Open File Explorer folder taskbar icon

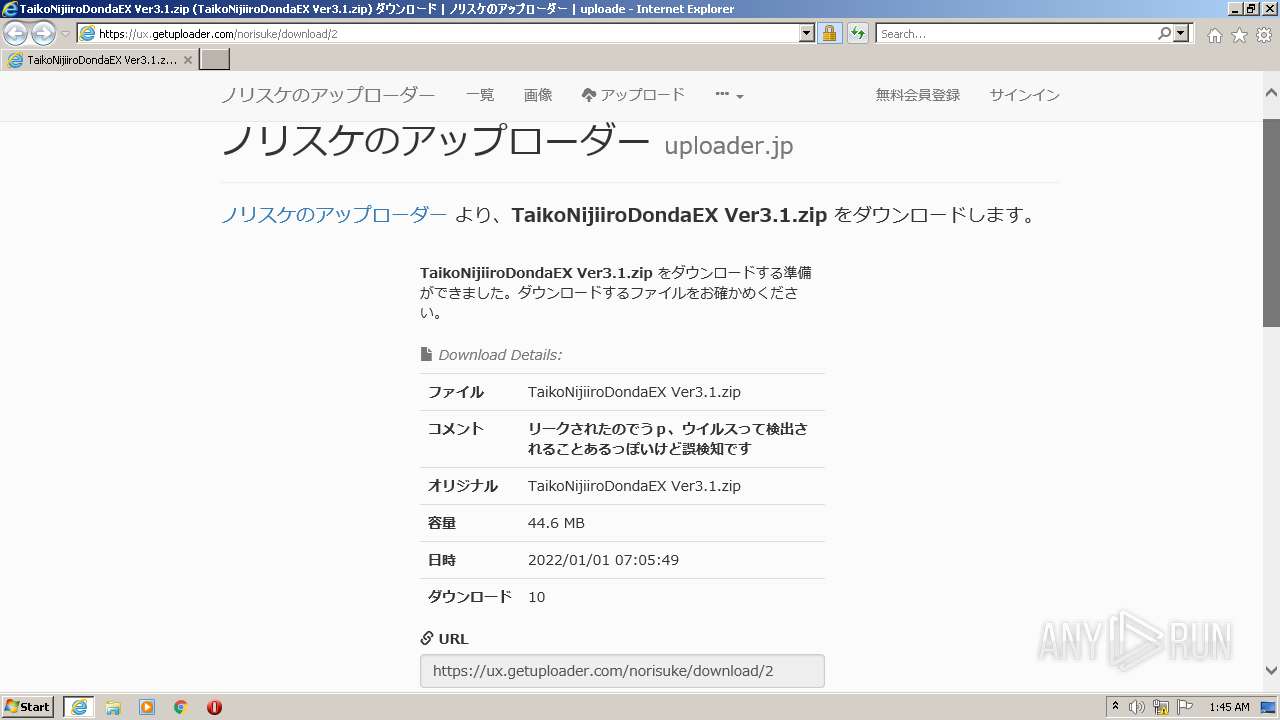coord(113,707)
